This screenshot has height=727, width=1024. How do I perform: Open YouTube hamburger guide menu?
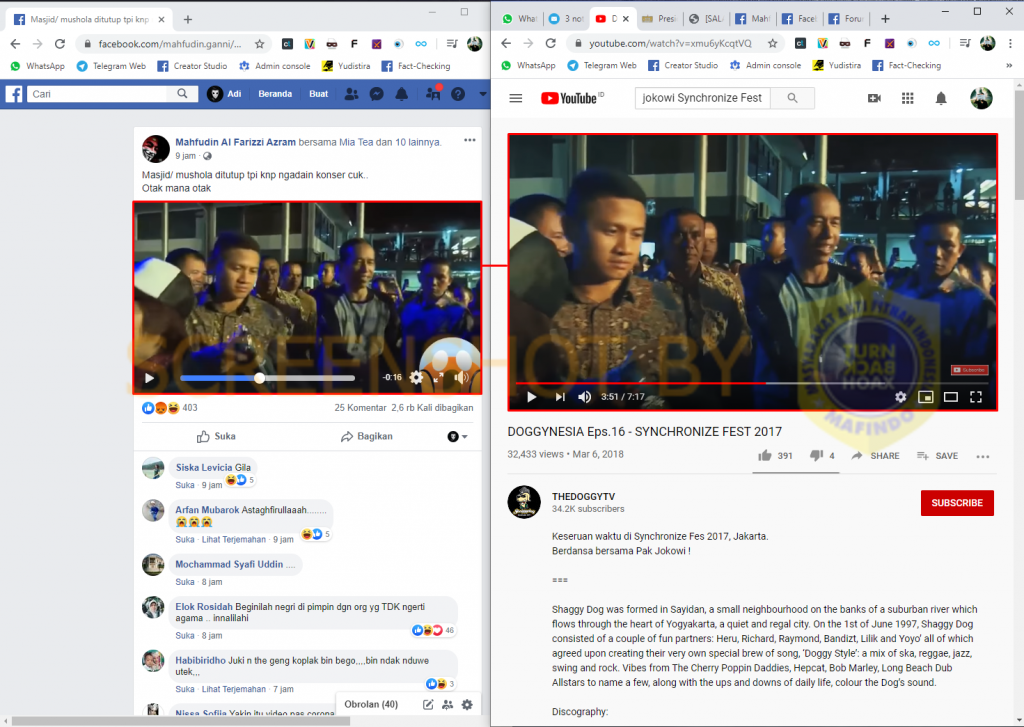[516, 98]
